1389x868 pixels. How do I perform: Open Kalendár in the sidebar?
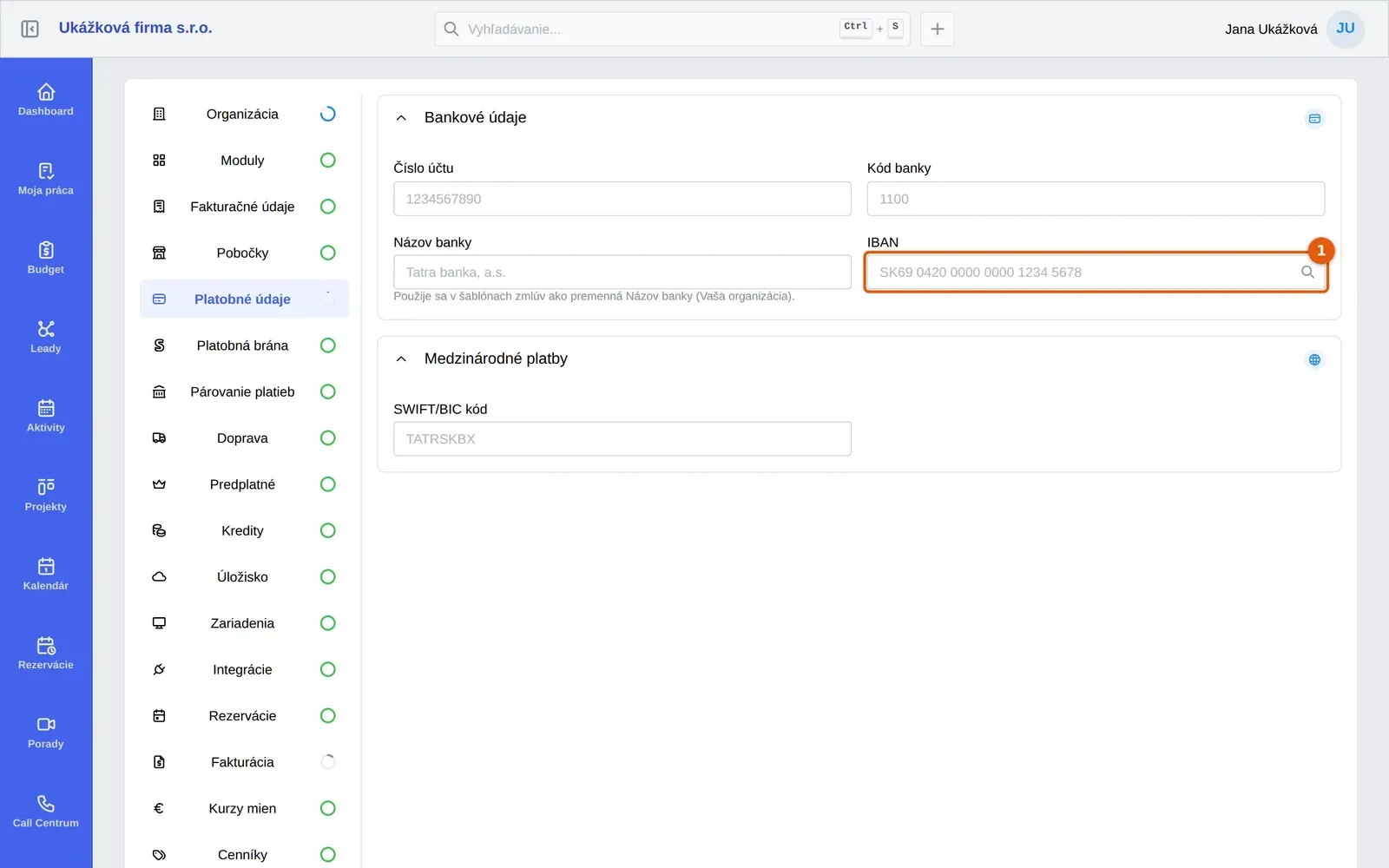click(x=46, y=573)
